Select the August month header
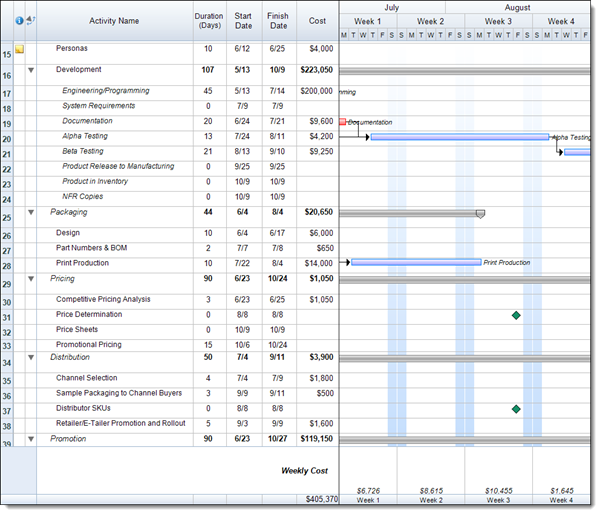Viewport: 600px width, 514px height. click(x=518, y=6)
